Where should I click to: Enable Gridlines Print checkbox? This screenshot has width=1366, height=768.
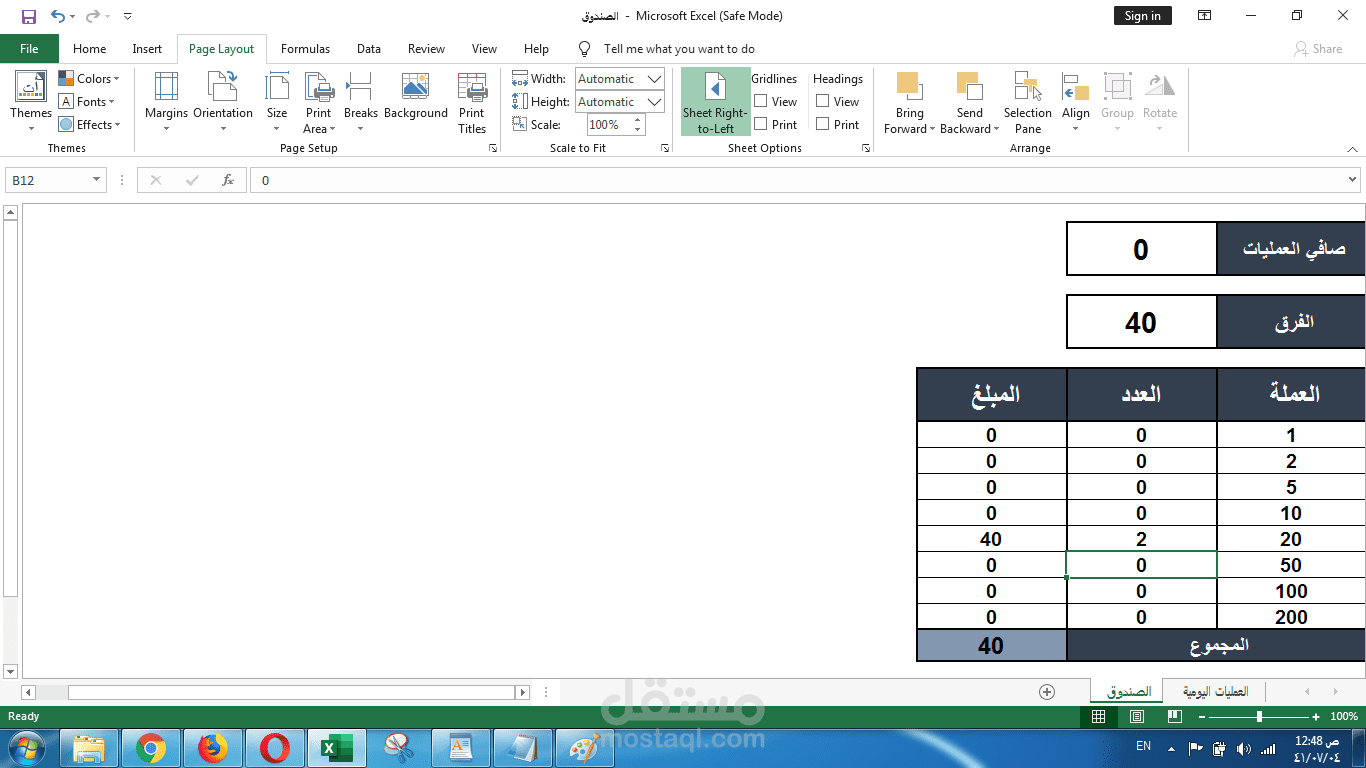(761, 124)
